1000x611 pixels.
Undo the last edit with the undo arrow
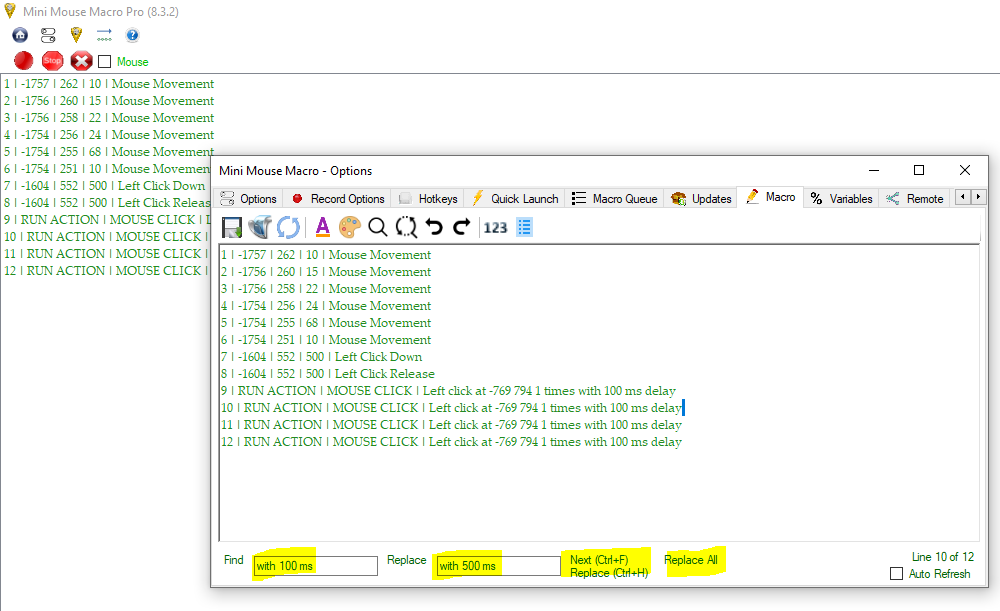434,227
